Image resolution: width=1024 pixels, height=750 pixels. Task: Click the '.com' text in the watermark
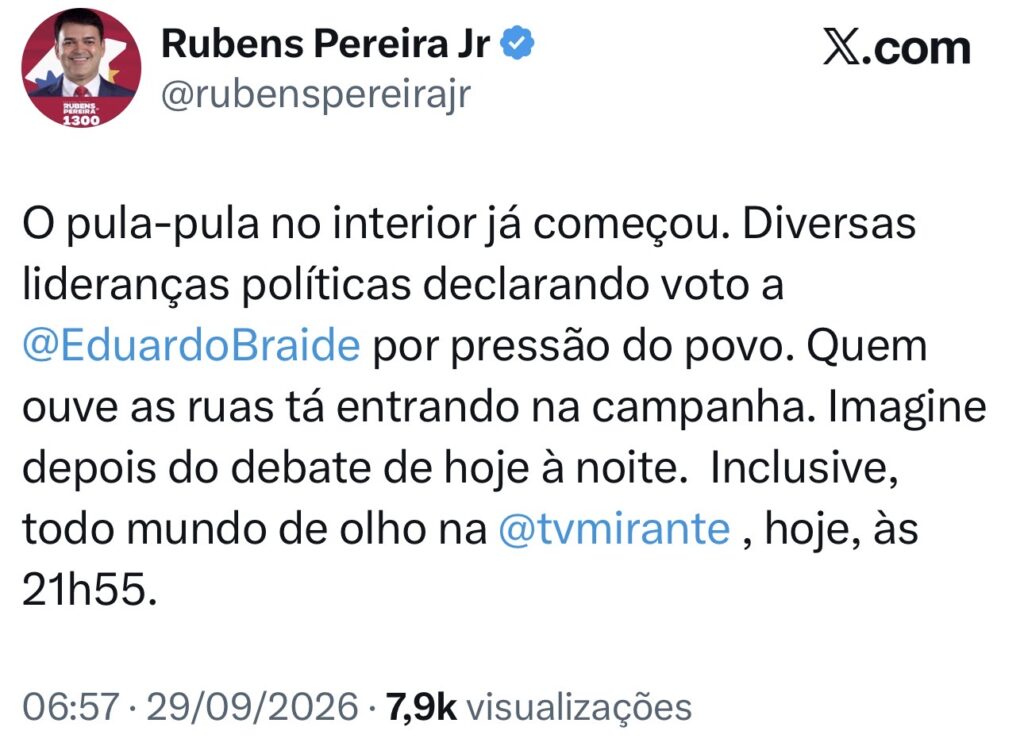(x=916, y=48)
